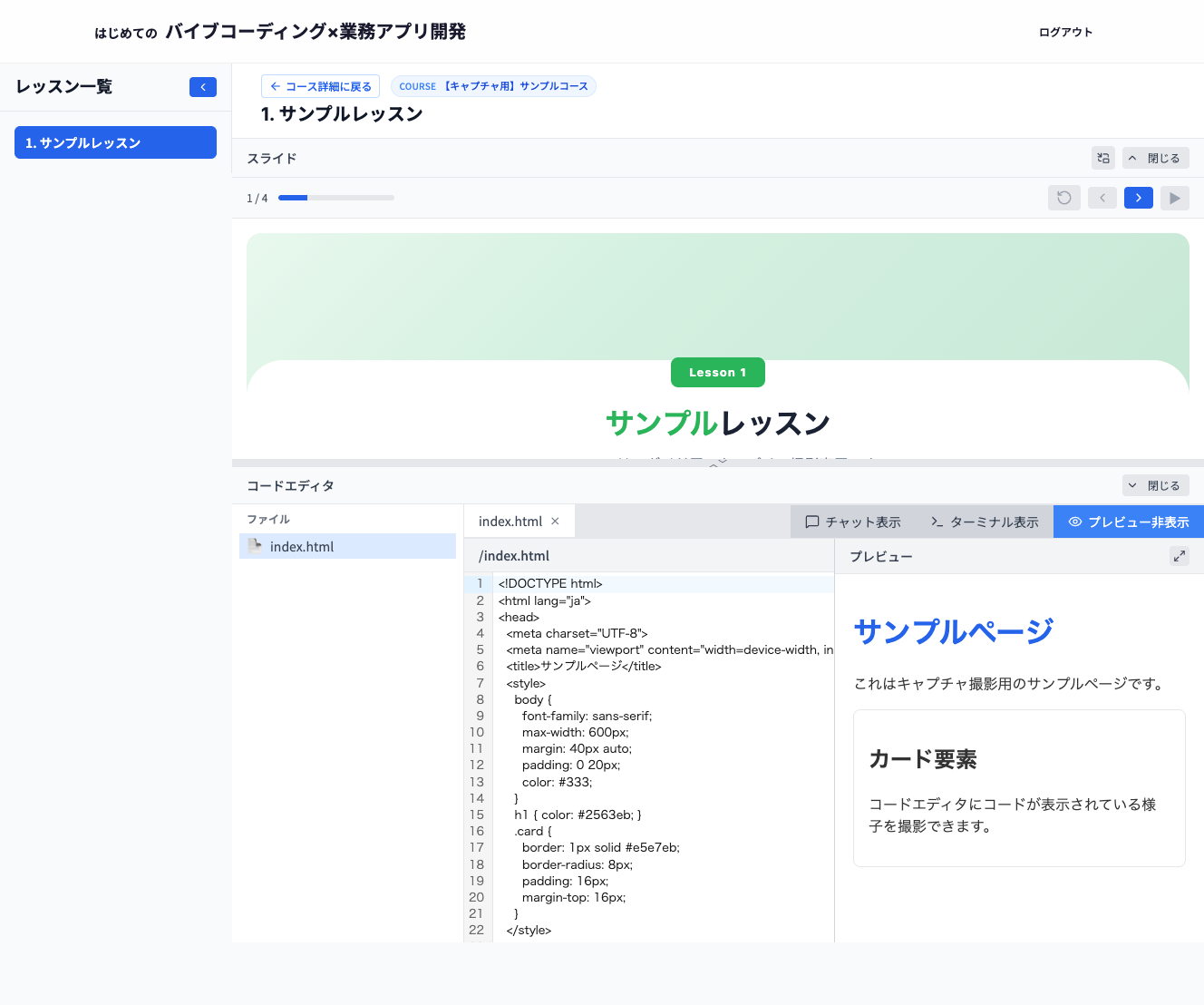Click ログアウト to log out
The image size is (1204, 1005).
(x=1066, y=31)
